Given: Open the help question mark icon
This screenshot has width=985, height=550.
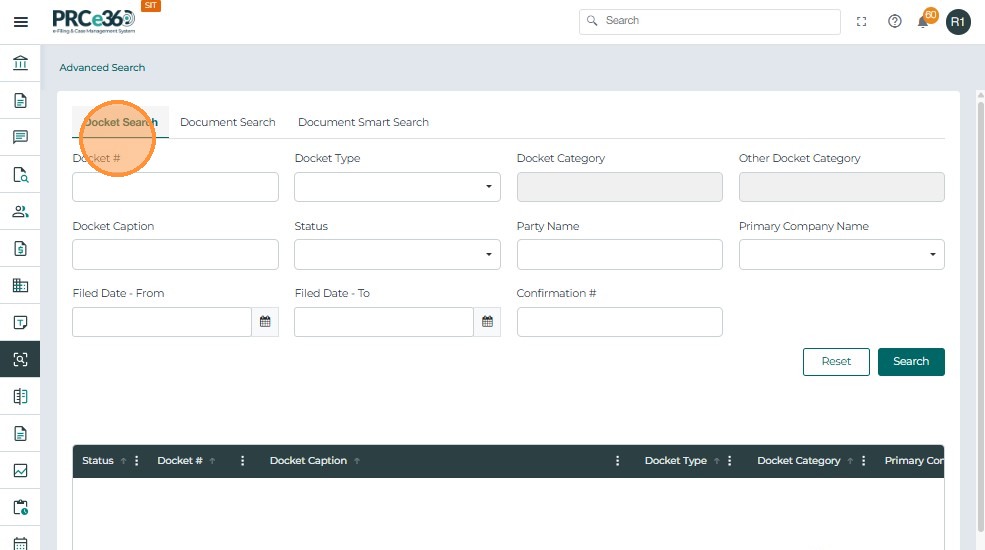Looking at the screenshot, I should [895, 21].
